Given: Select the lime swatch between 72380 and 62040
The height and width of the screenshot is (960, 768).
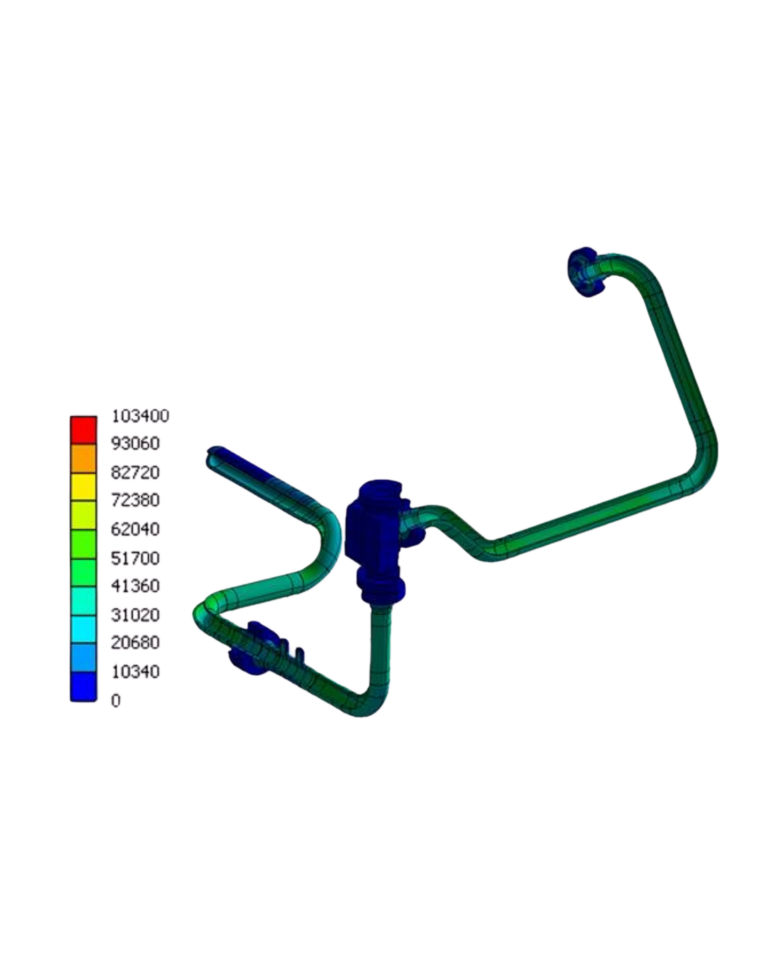Looking at the screenshot, I should click(83, 515).
